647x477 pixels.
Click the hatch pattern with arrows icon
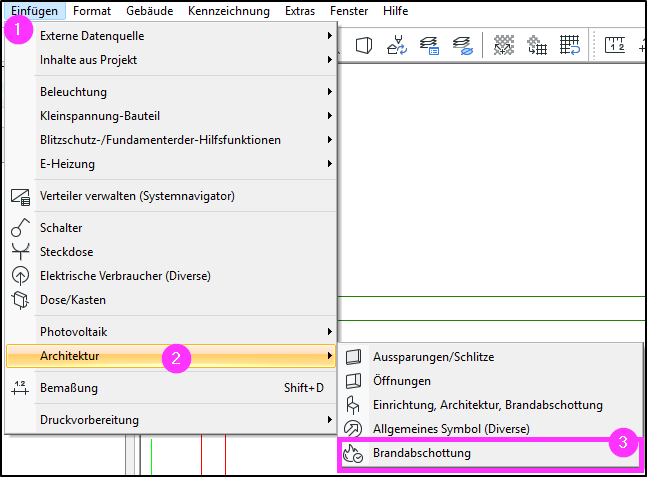pyautogui.click(x=504, y=45)
